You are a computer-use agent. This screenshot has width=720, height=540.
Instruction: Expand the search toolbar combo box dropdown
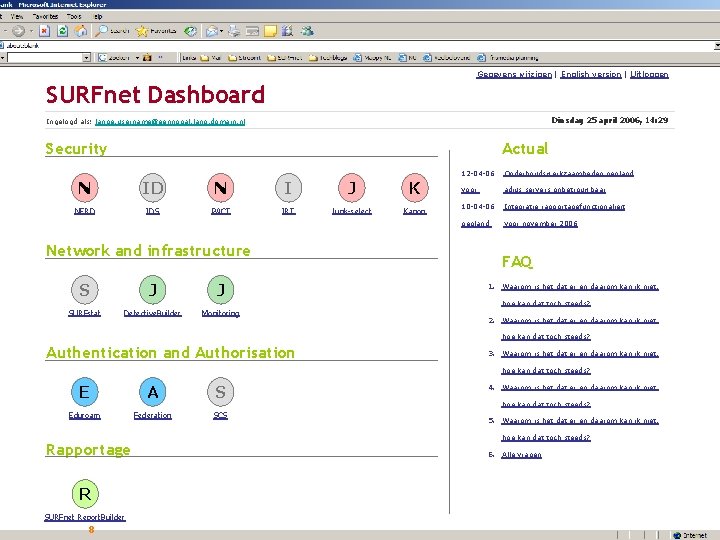[x=86, y=58]
